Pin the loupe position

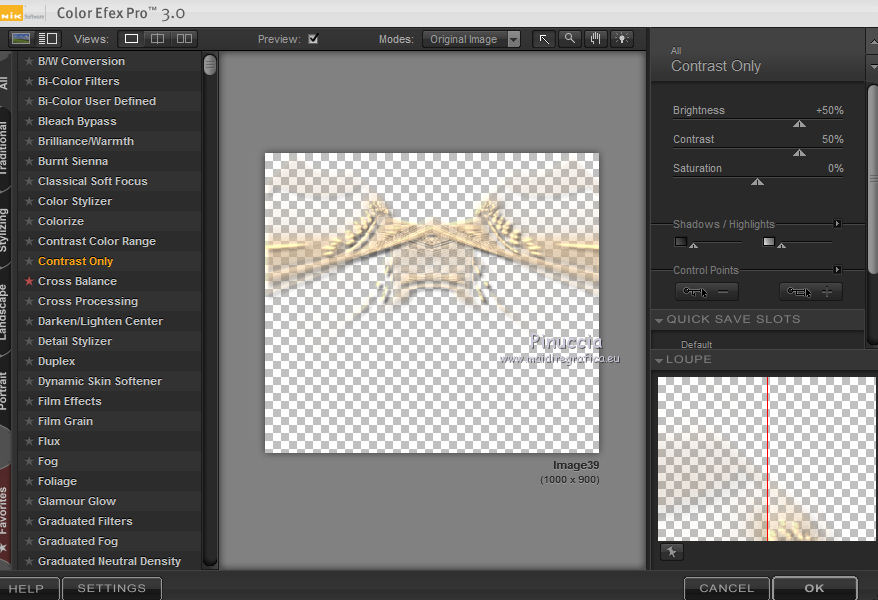(x=671, y=552)
